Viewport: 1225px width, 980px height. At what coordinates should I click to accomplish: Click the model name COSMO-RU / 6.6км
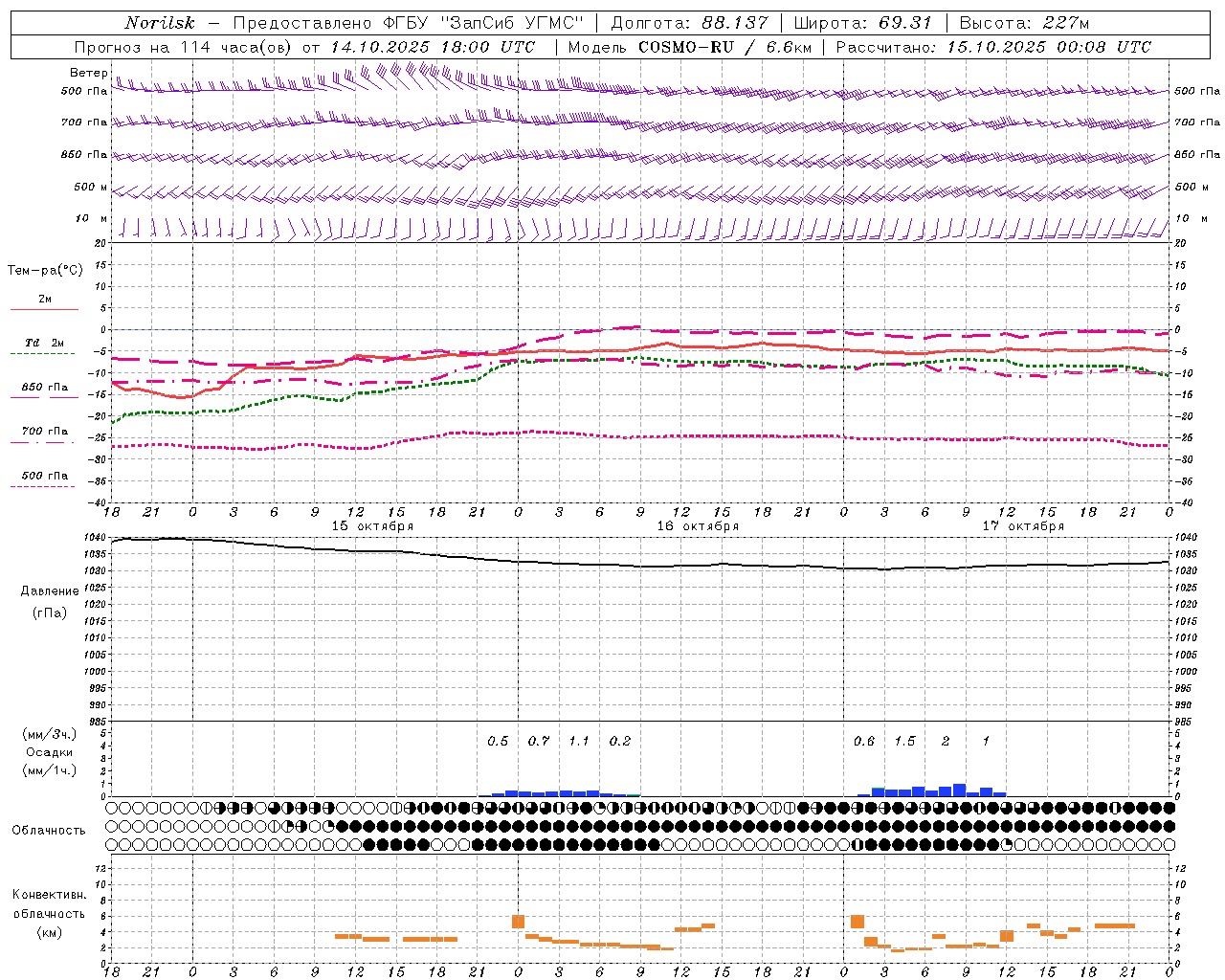(x=725, y=47)
